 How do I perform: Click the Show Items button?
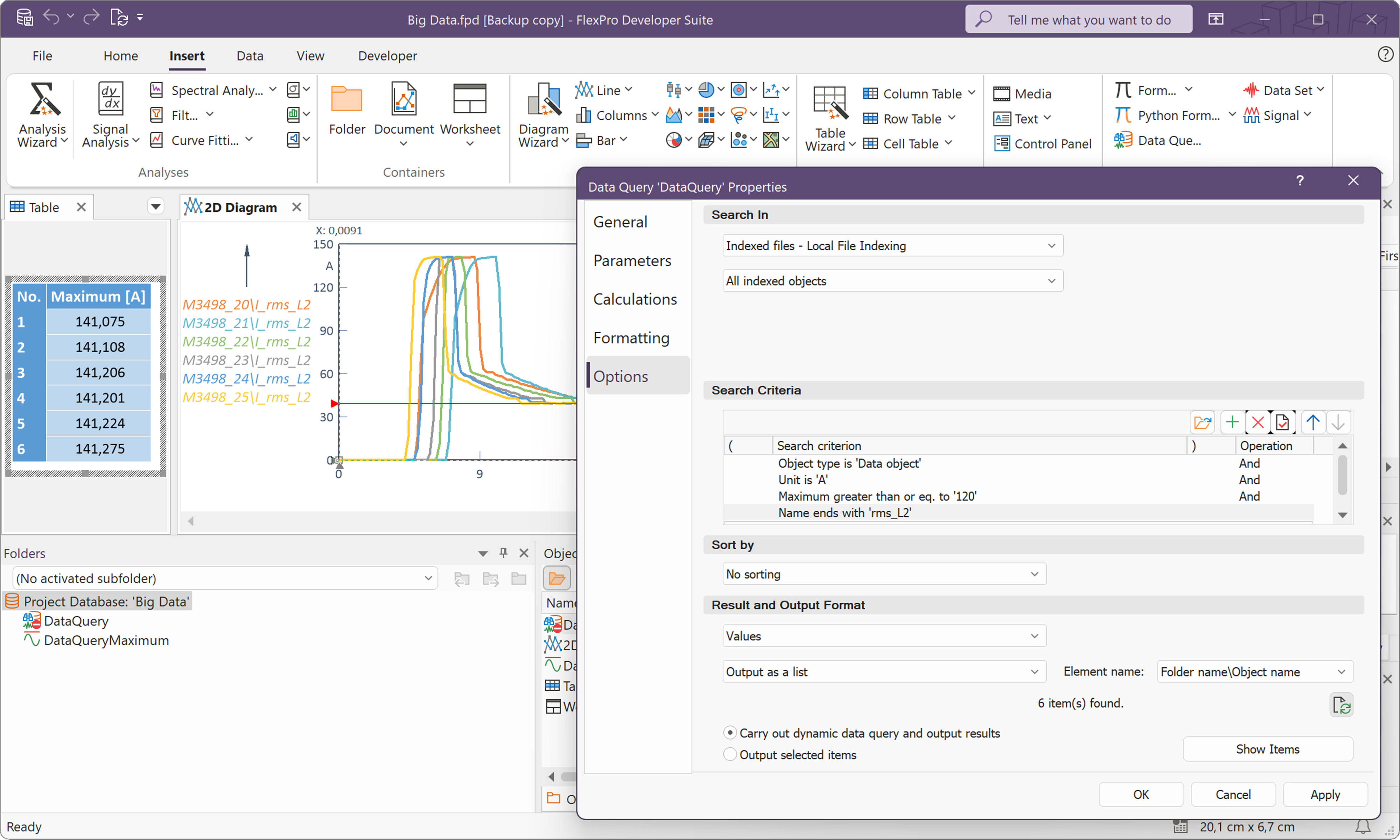pyautogui.click(x=1268, y=749)
